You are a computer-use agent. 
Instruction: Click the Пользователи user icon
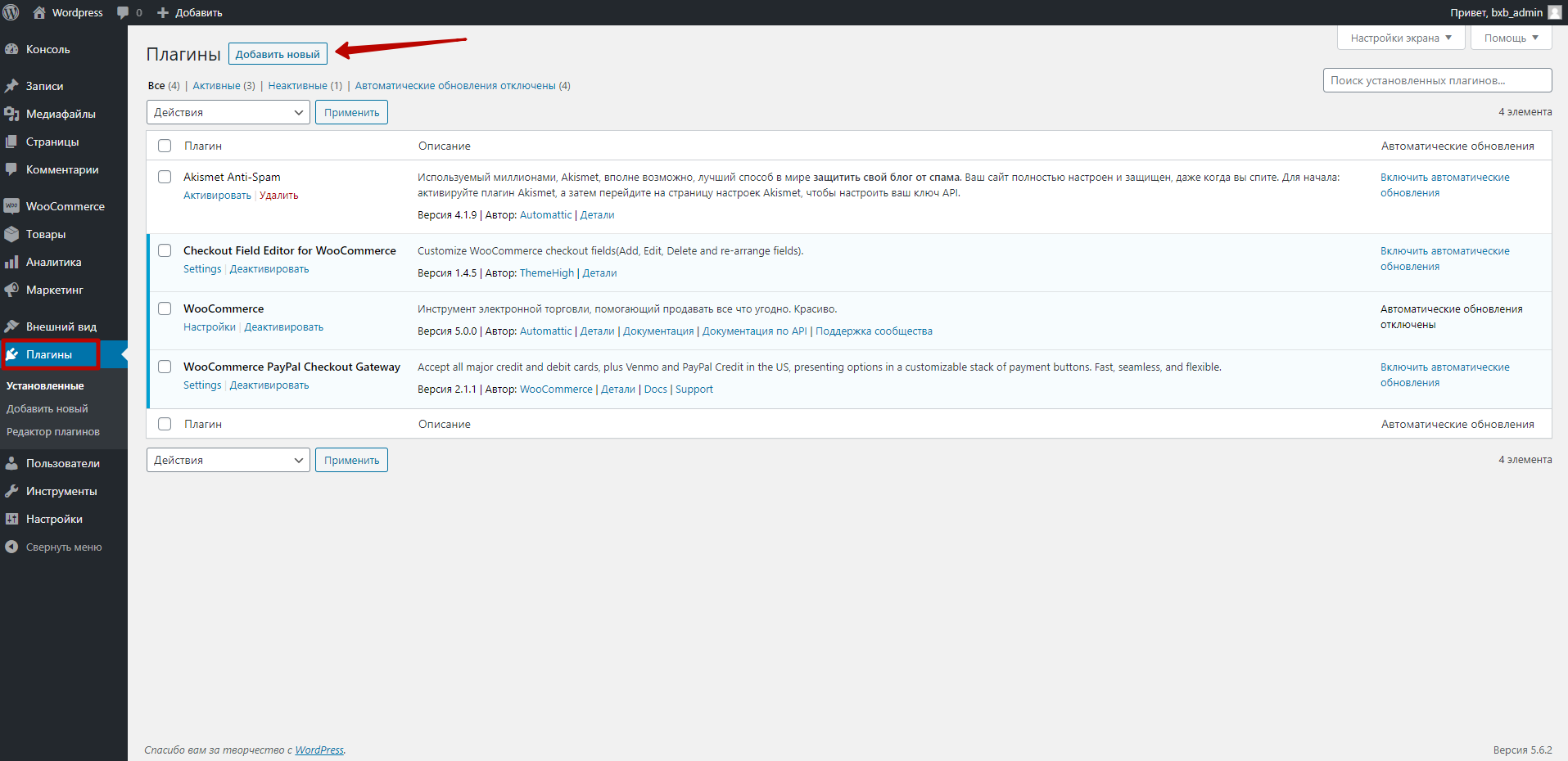(x=11, y=463)
